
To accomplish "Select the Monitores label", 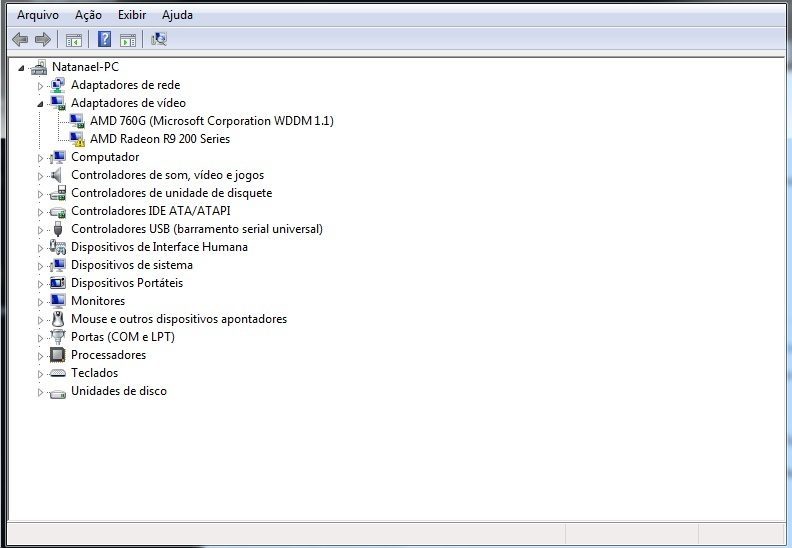I will [x=98, y=301].
